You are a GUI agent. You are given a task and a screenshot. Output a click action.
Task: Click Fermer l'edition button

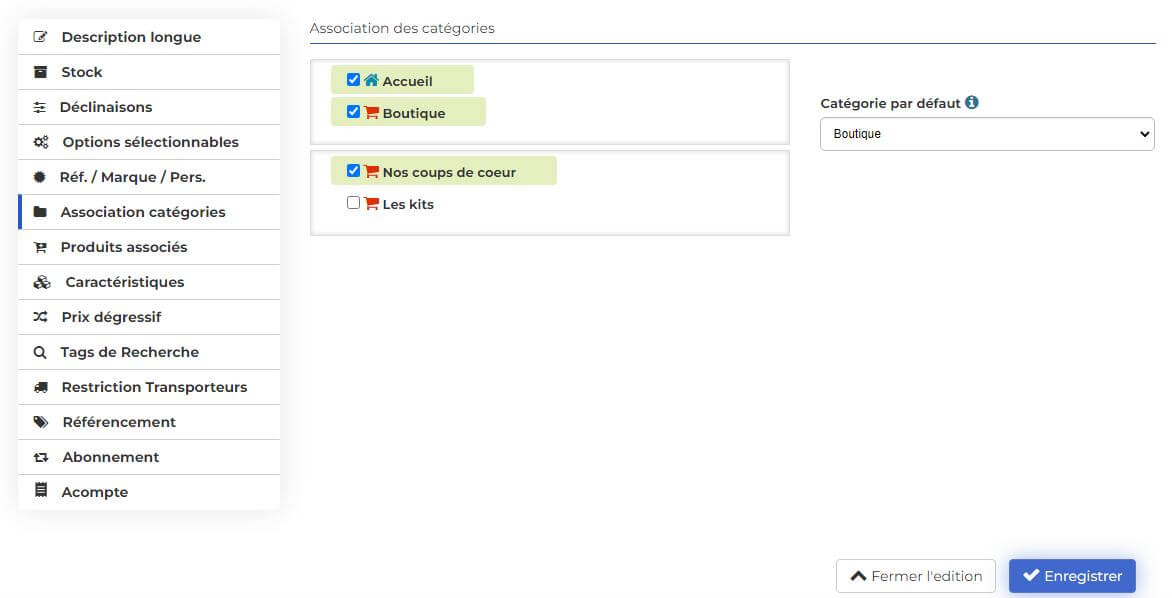tap(916, 576)
